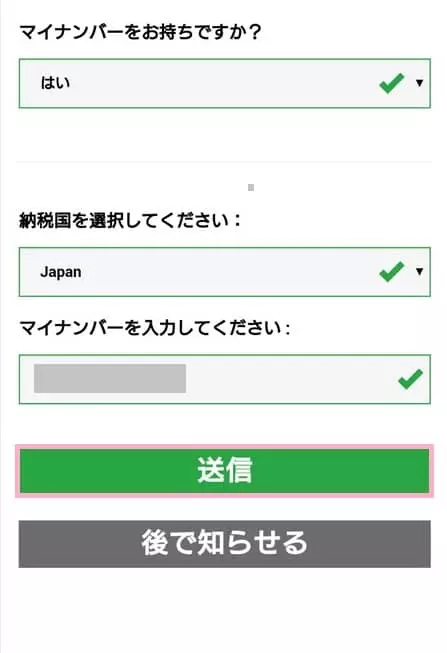Click the small gray square below the divider
Image resolution: width=447 pixels, height=653 pixels.
(x=251, y=187)
